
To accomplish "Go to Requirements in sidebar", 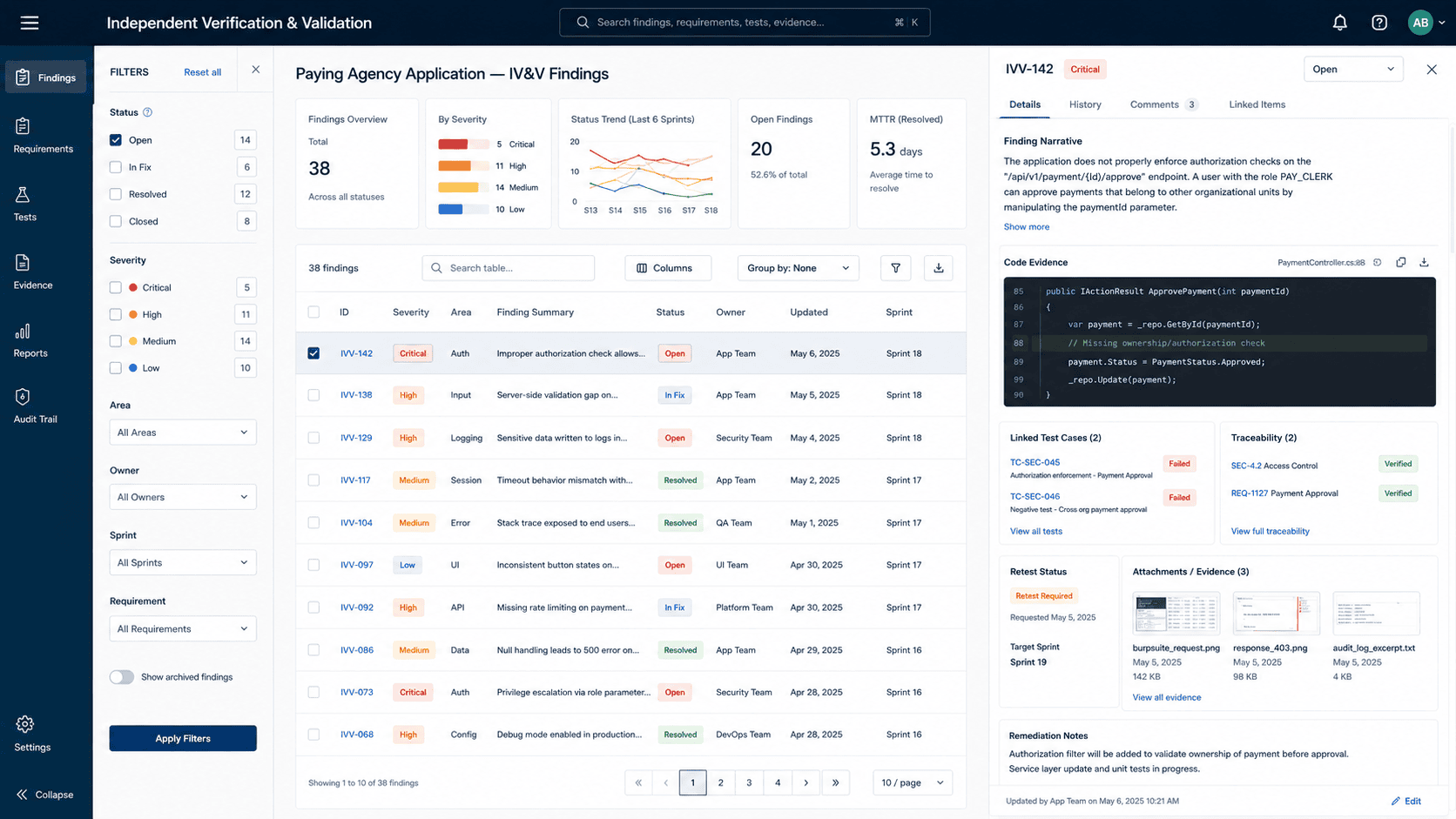I will (x=44, y=136).
